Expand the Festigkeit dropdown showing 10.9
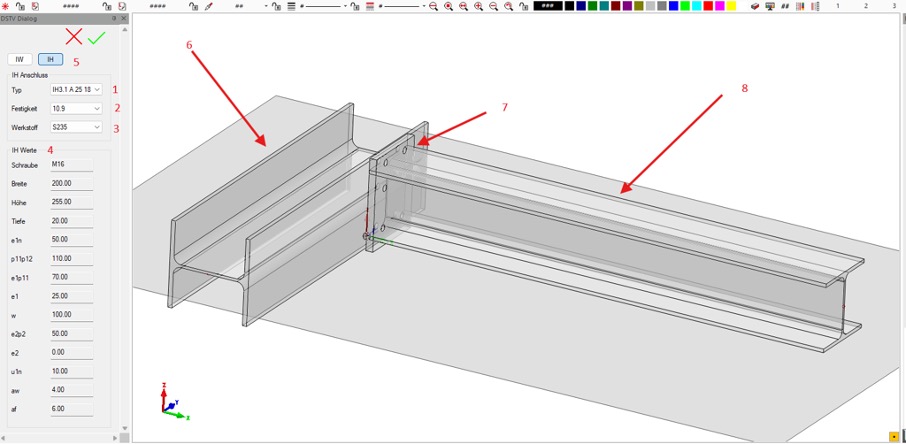Viewport: 906px width, 444px height. 76,108
